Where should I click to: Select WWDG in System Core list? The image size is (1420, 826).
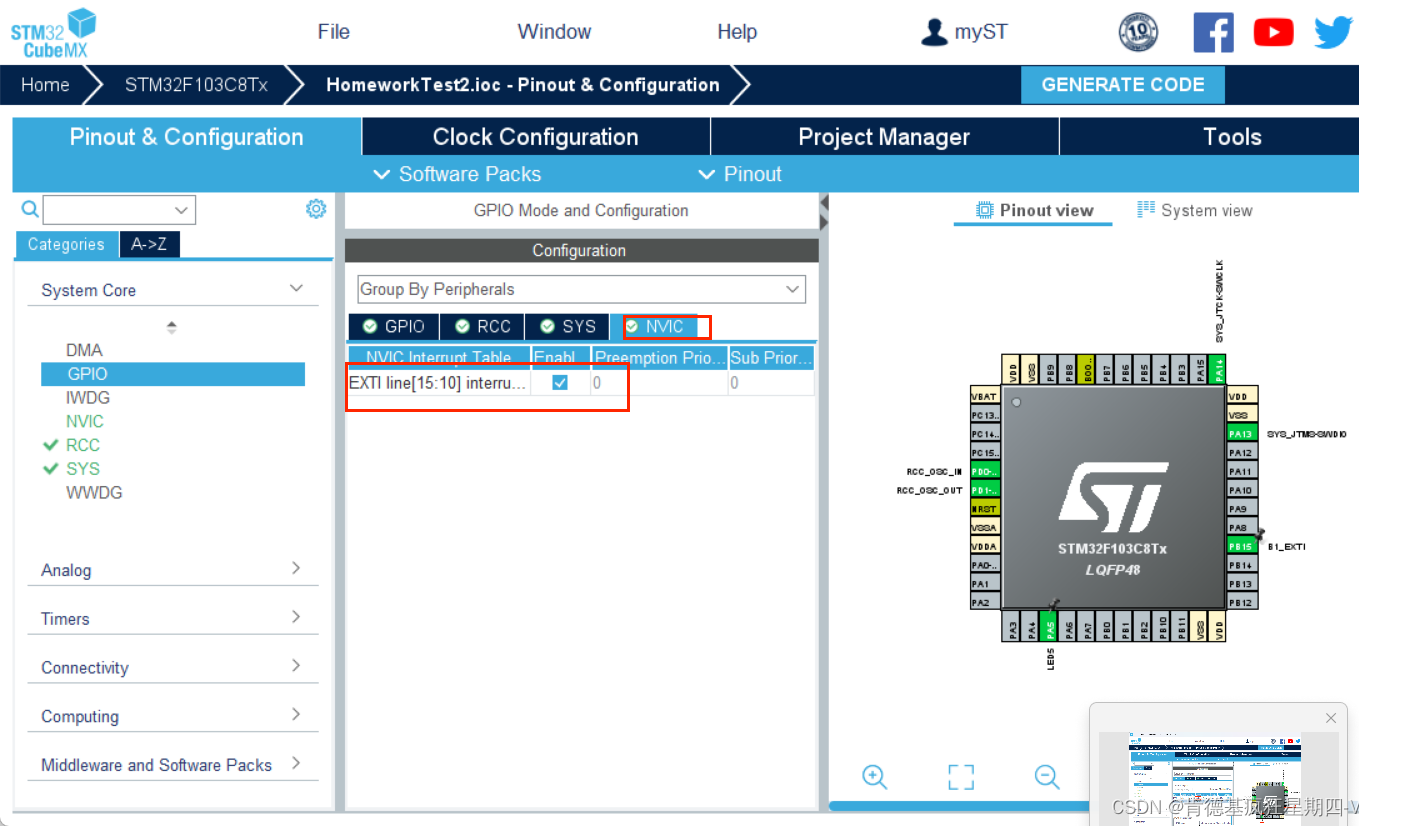coord(94,492)
